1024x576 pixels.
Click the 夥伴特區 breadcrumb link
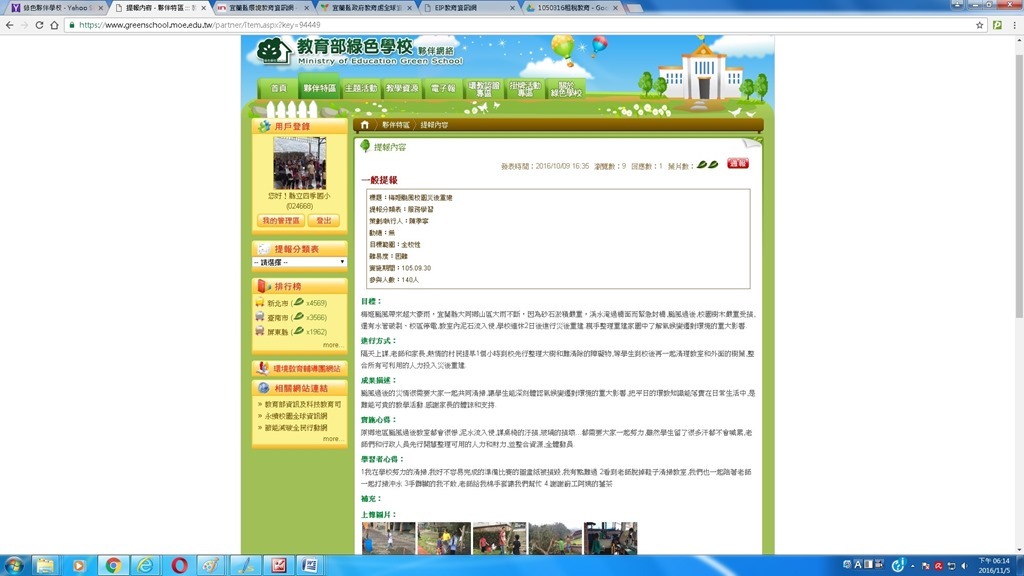click(x=396, y=125)
